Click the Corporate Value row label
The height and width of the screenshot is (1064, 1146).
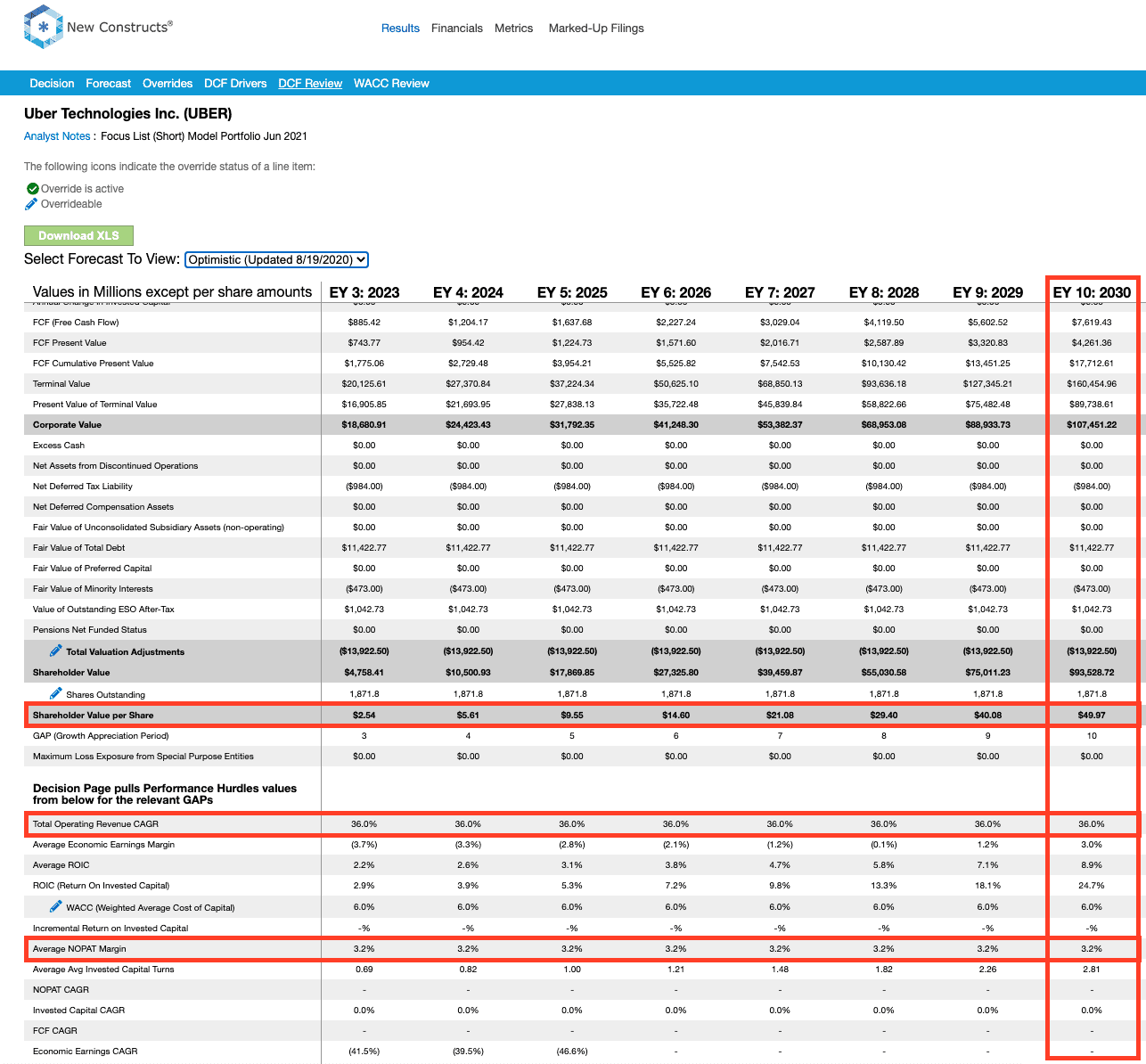67,425
